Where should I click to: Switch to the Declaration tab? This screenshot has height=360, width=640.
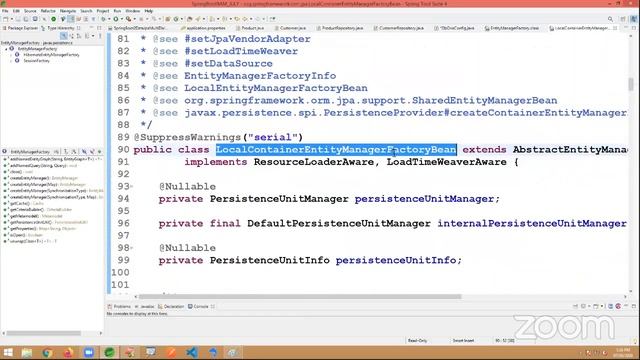click(171, 306)
